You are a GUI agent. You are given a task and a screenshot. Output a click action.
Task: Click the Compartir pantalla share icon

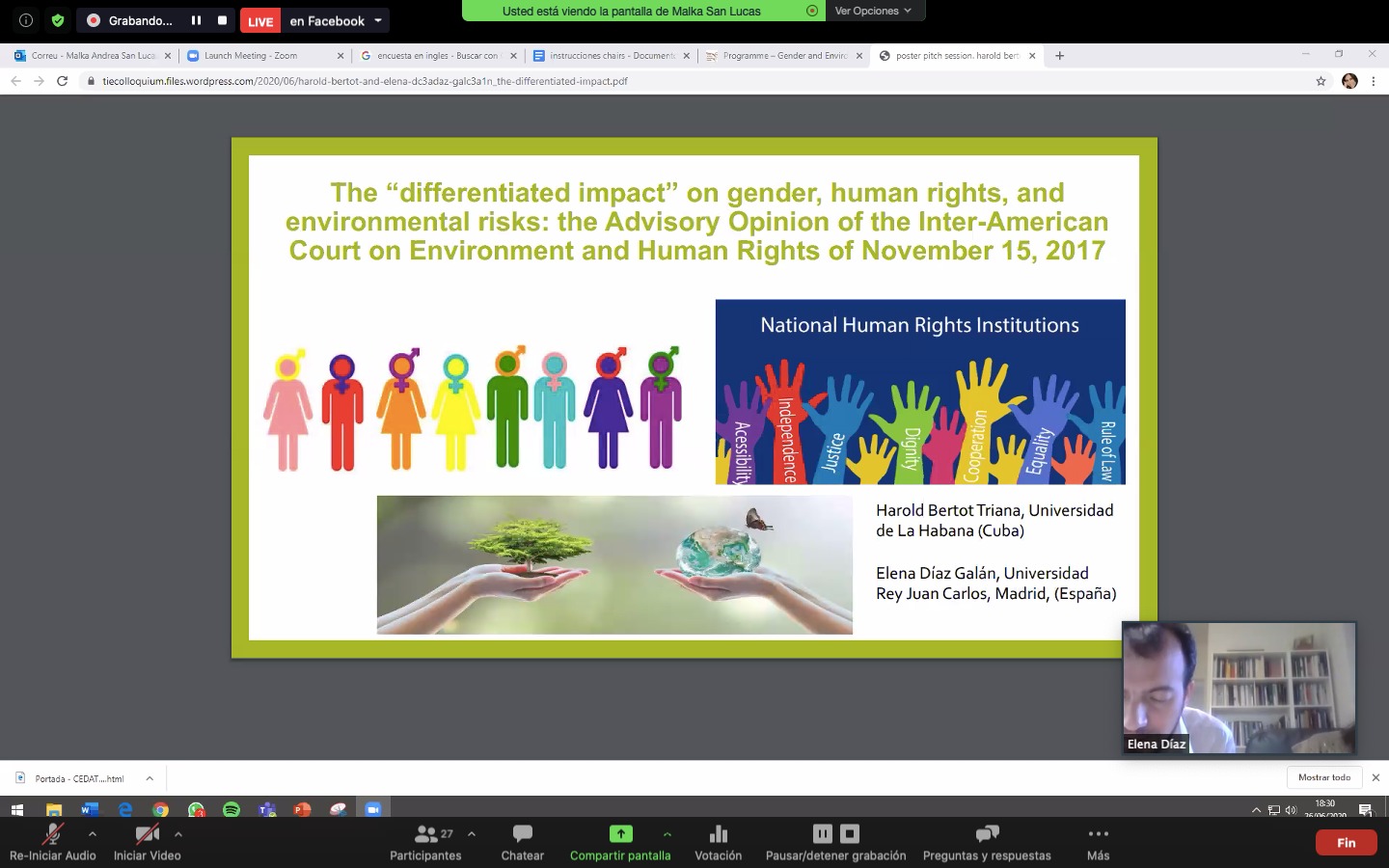pyautogui.click(x=620, y=834)
